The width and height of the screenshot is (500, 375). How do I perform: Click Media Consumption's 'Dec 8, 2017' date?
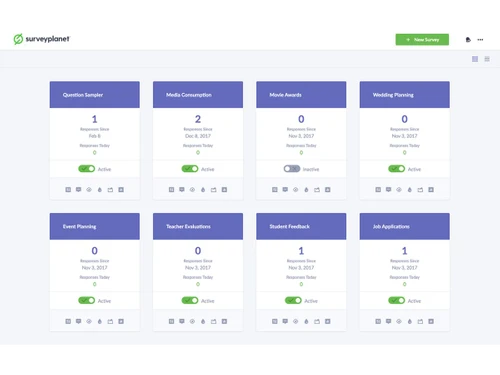tap(198, 136)
